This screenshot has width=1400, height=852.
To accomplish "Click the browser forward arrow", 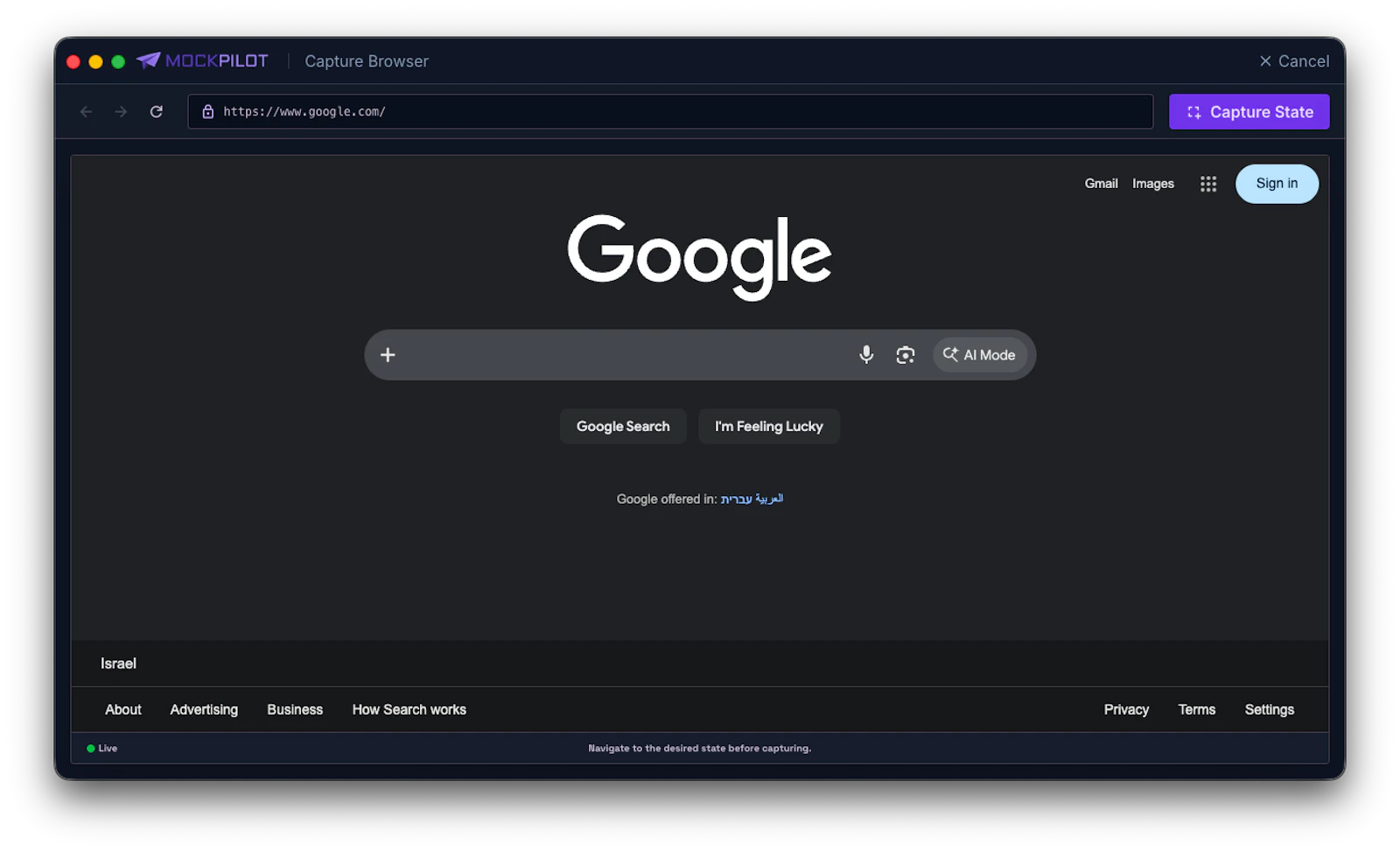I will coord(121,112).
